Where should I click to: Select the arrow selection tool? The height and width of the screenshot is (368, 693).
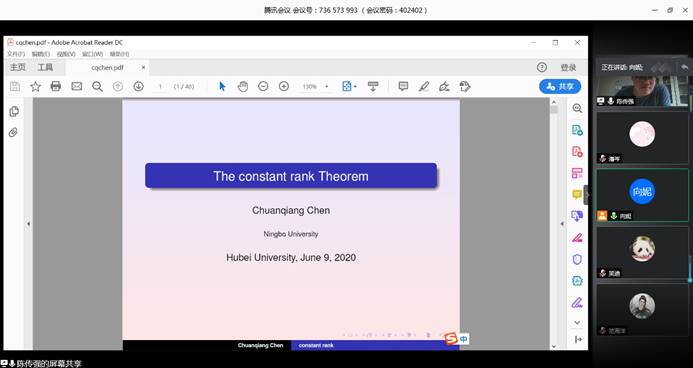[x=222, y=86]
